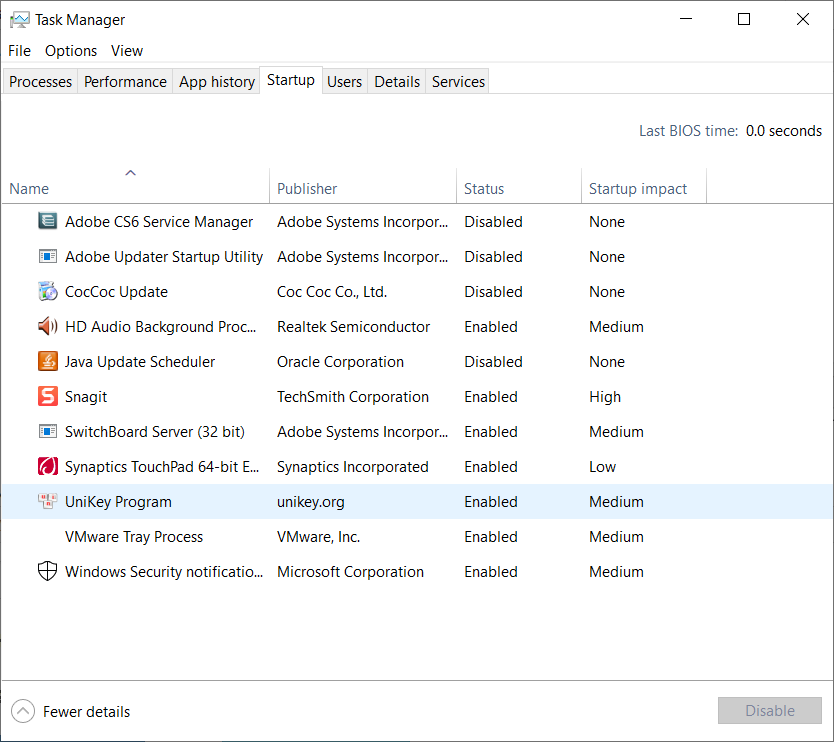Sort by Startup impact column header
The height and width of the screenshot is (742, 834).
pos(638,189)
